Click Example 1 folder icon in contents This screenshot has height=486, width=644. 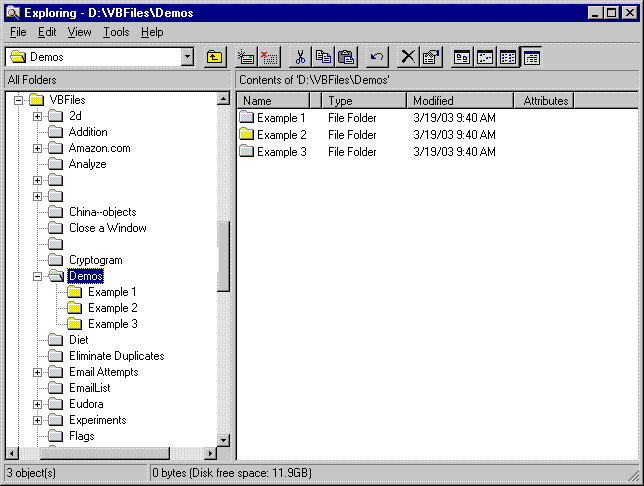pos(246,117)
